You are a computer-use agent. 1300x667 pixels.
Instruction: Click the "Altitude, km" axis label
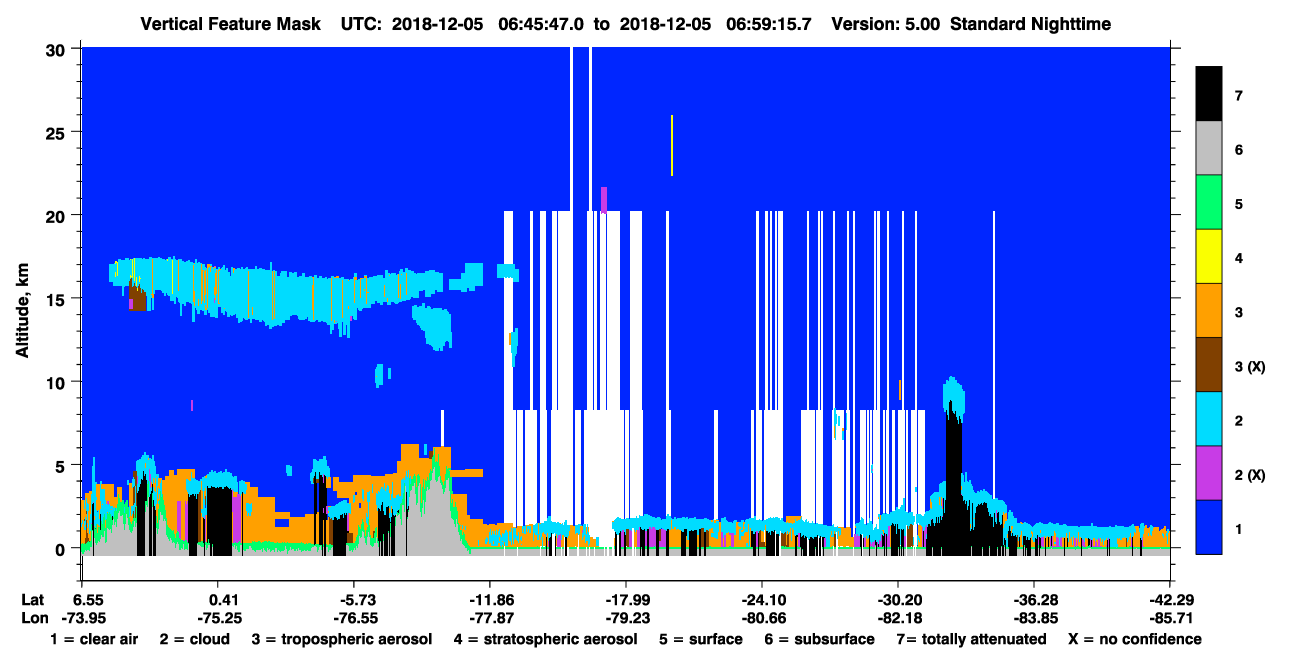tap(22, 312)
